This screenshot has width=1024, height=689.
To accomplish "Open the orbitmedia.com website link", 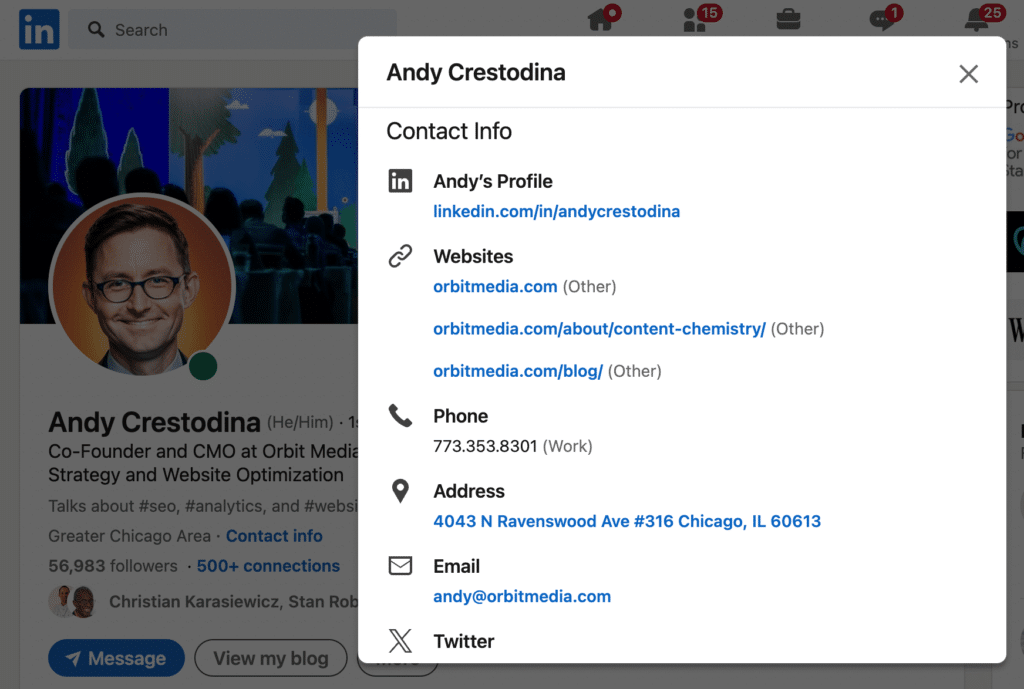I will point(495,287).
